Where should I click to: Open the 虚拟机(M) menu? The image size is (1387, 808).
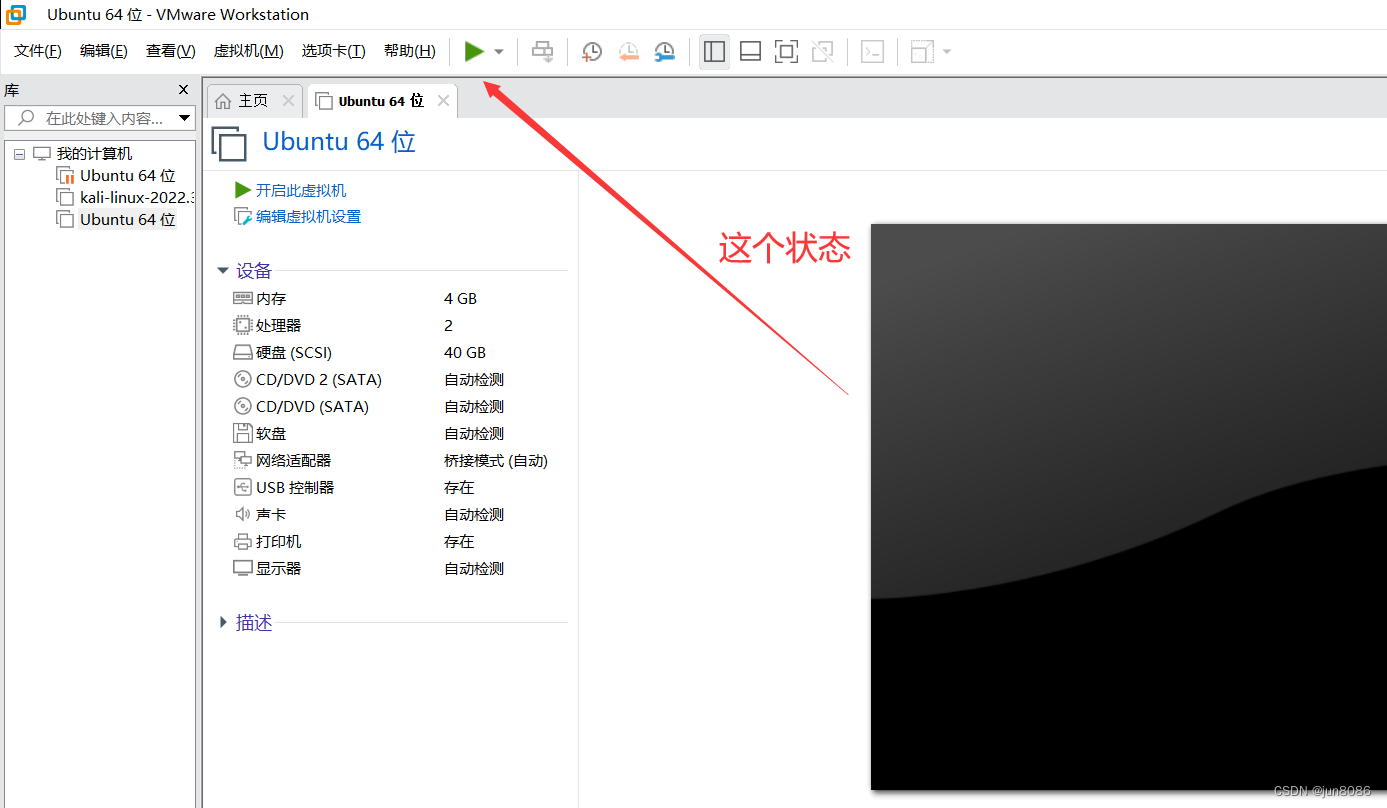[x=249, y=51]
